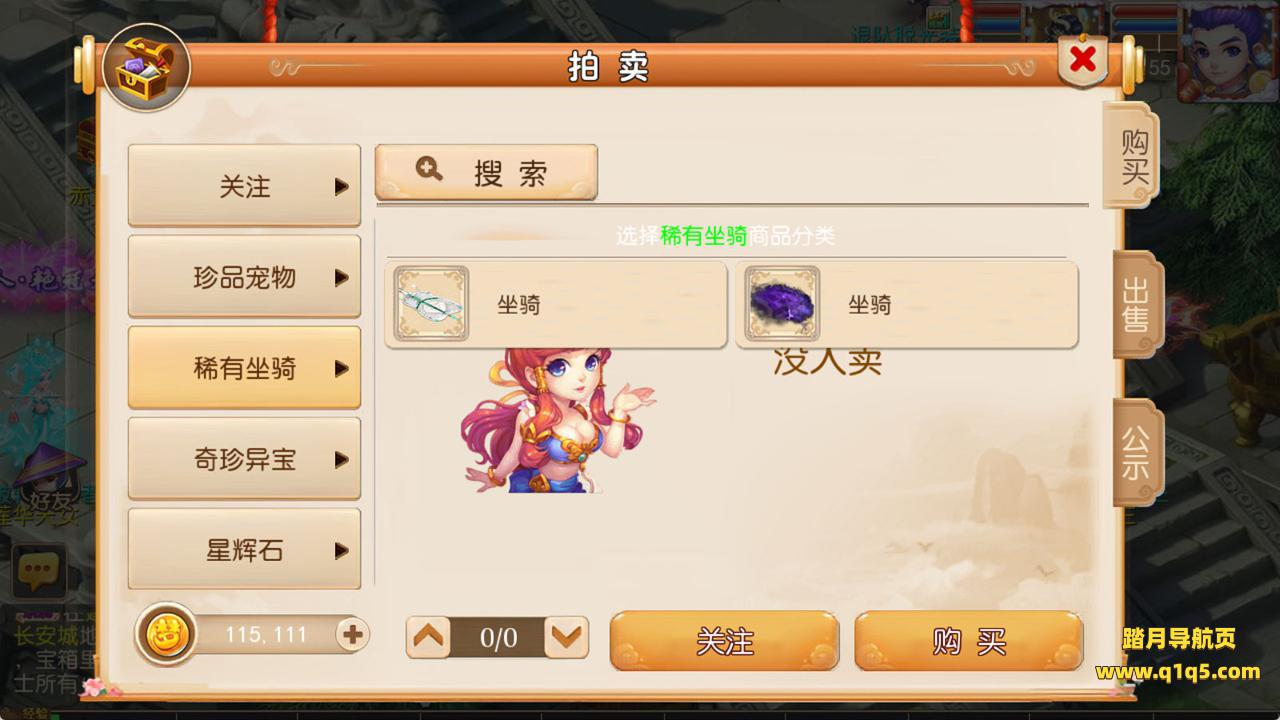Click the orange 购买 button
Image resolution: width=1280 pixels, height=720 pixels.
[x=969, y=640]
